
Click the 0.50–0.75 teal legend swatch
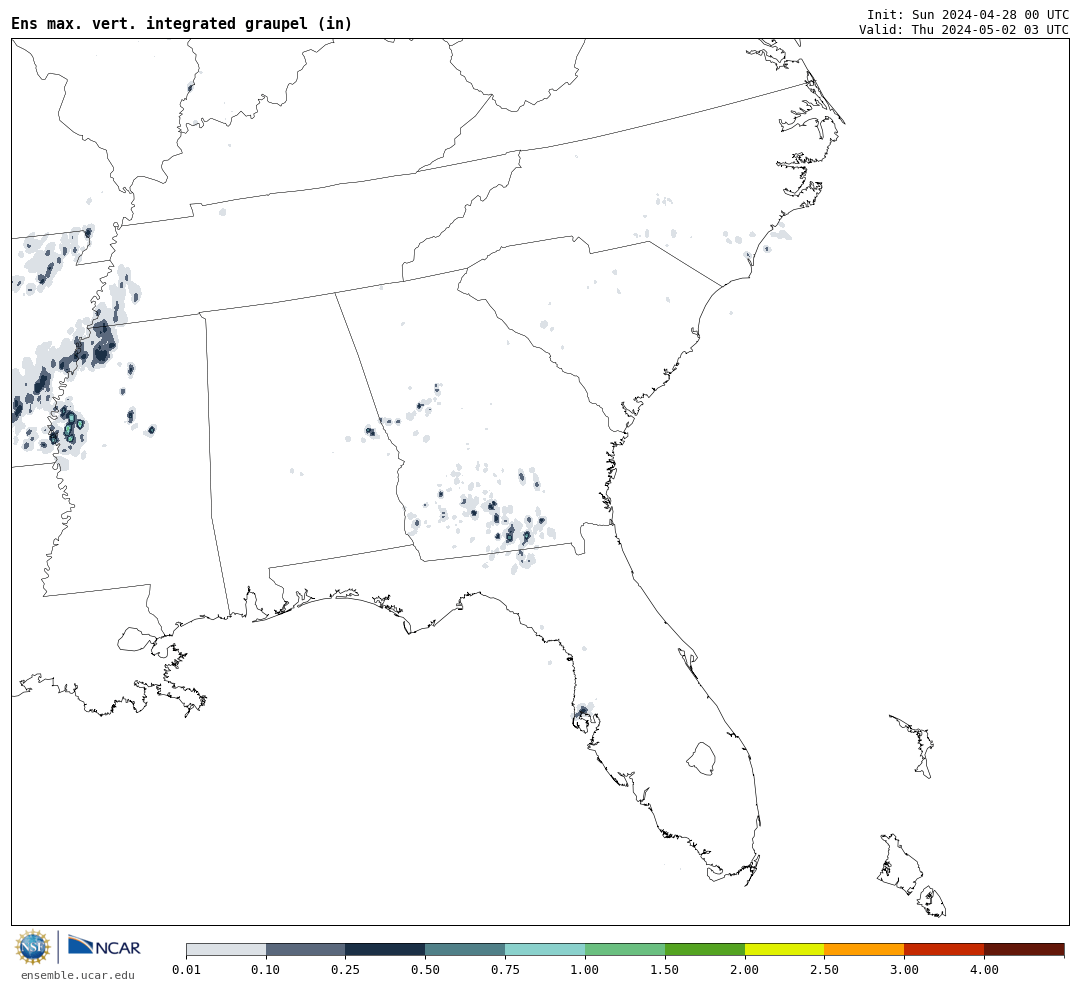(465, 949)
